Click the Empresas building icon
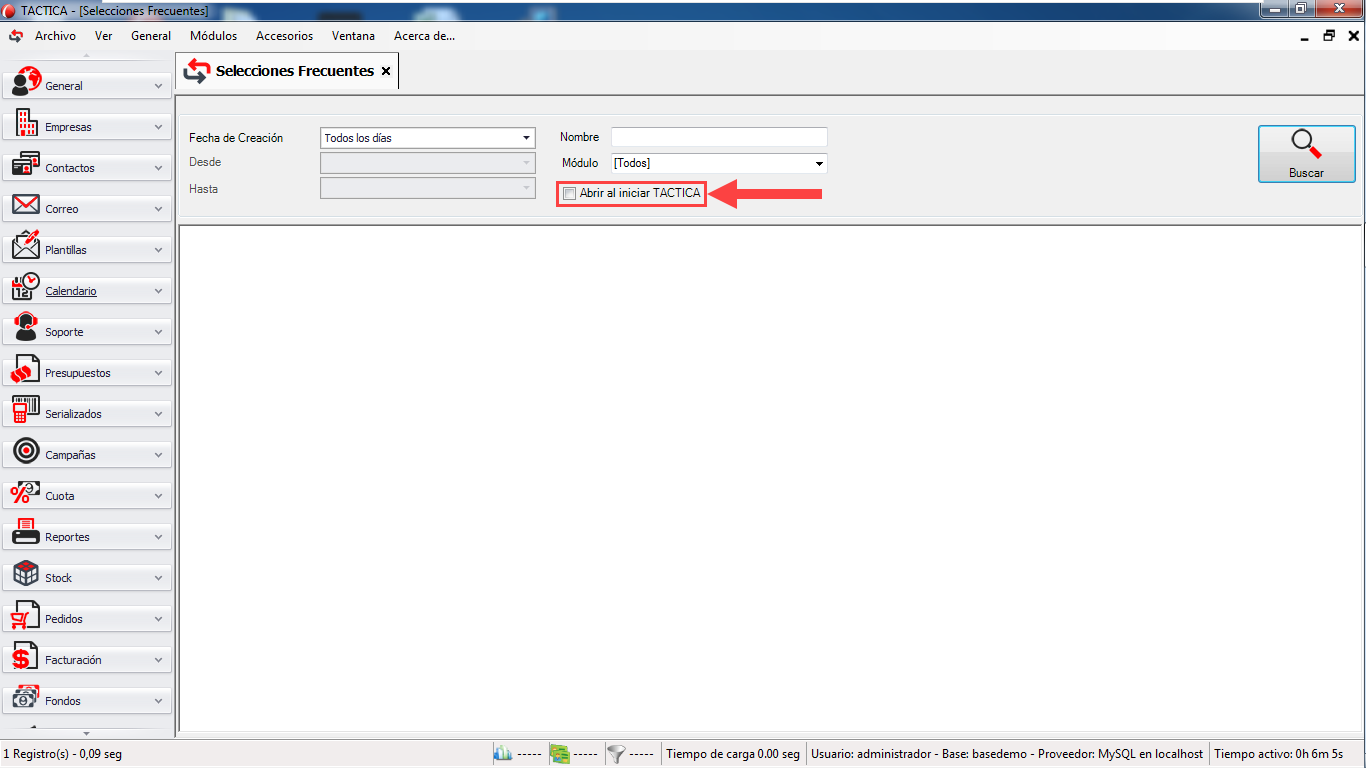 26,124
